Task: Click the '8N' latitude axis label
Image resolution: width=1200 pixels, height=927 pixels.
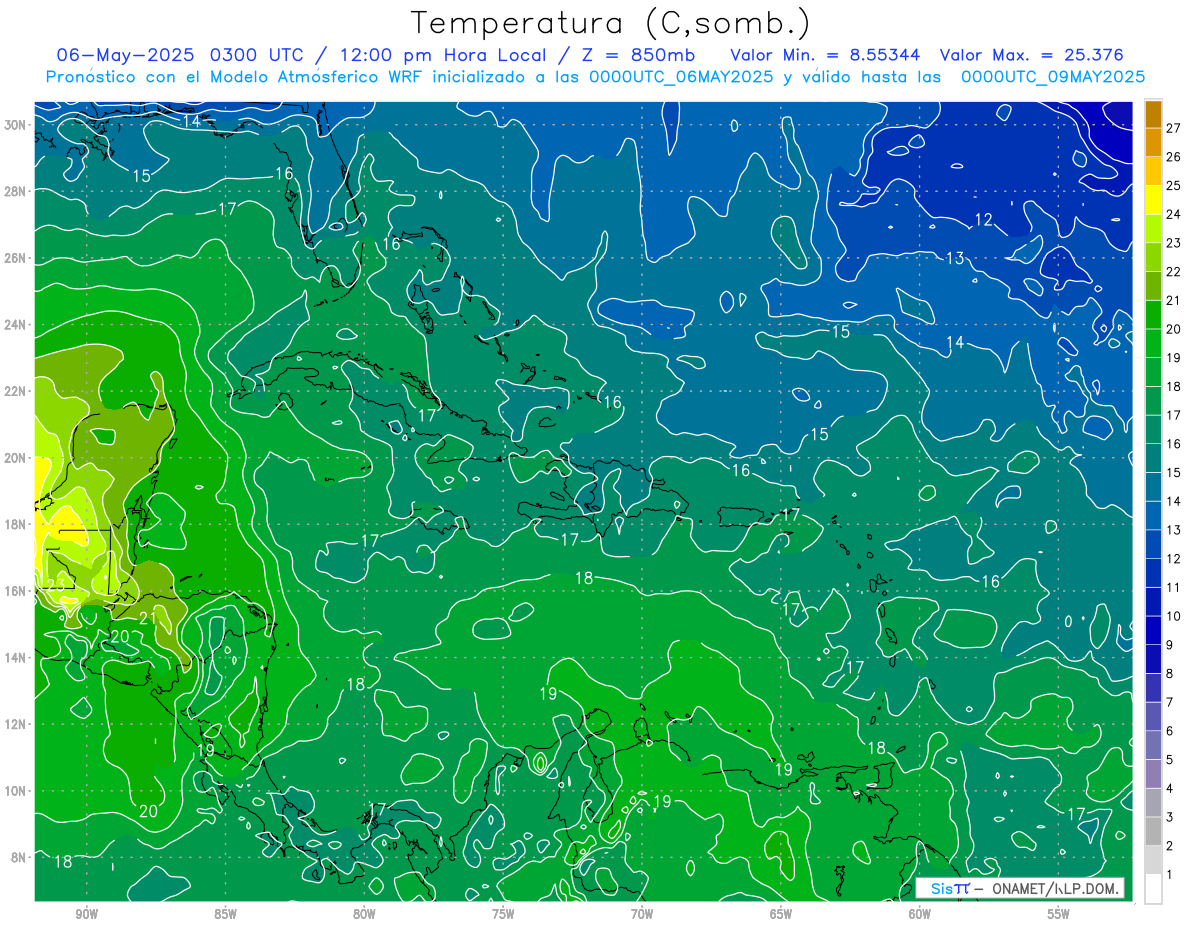Action: 19,857
